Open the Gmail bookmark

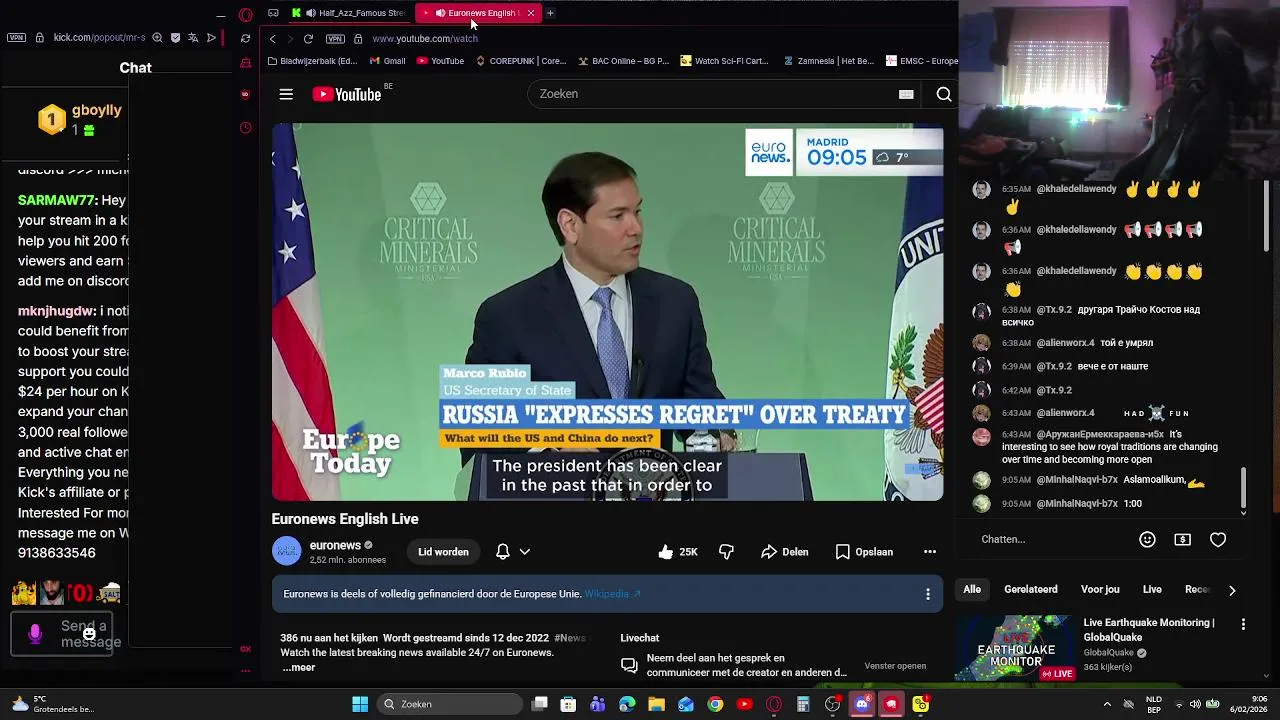point(387,61)
